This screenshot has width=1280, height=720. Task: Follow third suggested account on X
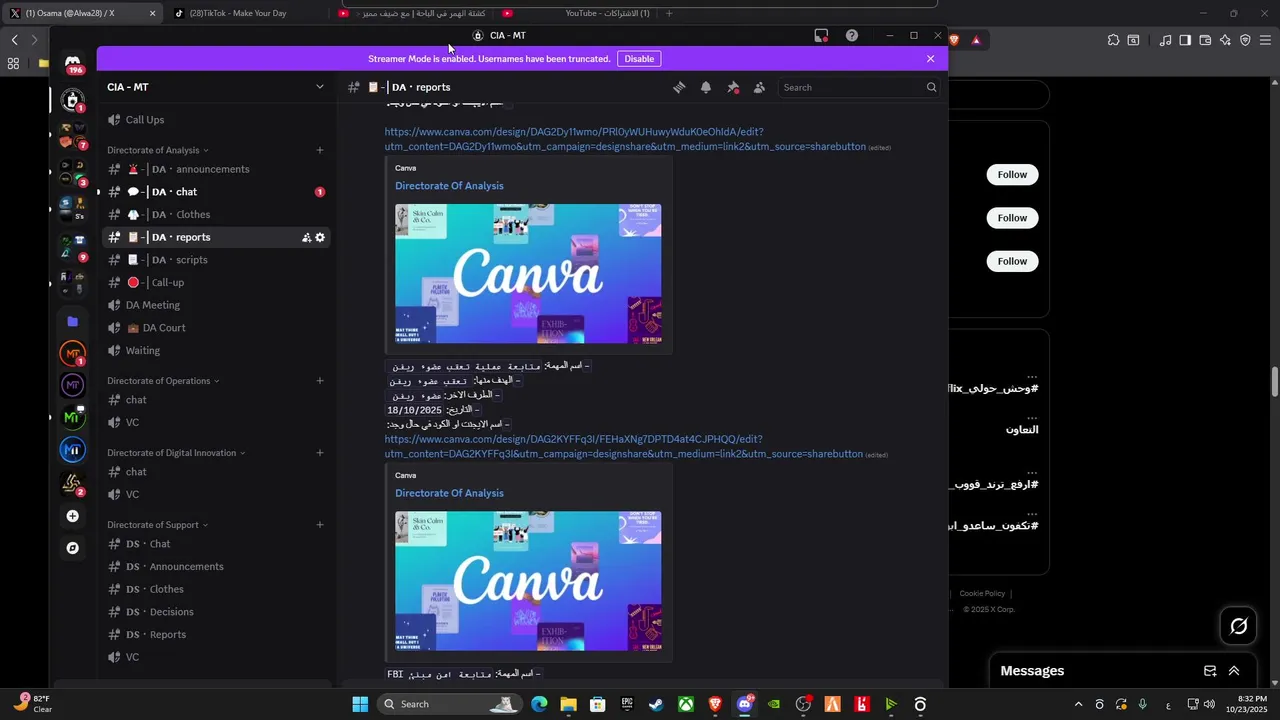(1012, 261)
